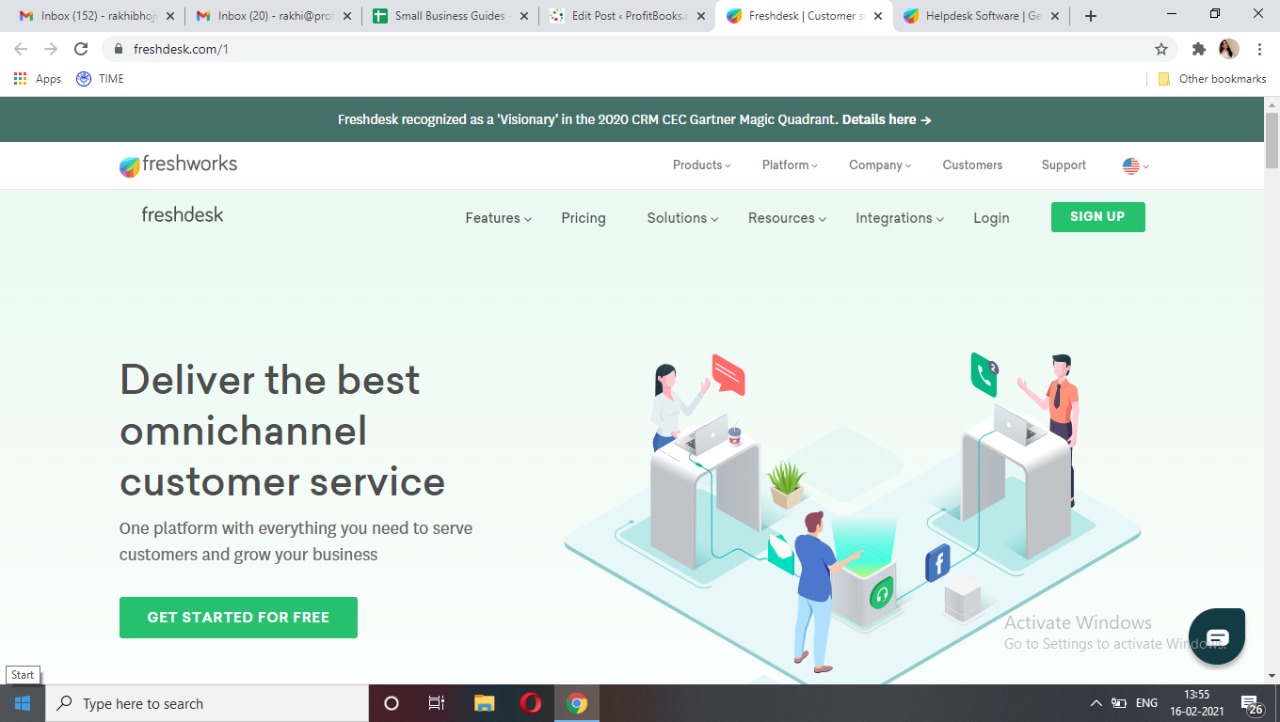Open the Chrome profile avatar
This screenshot has width=1280, height=722.
pyautogui.click(x=1229, y=48)
